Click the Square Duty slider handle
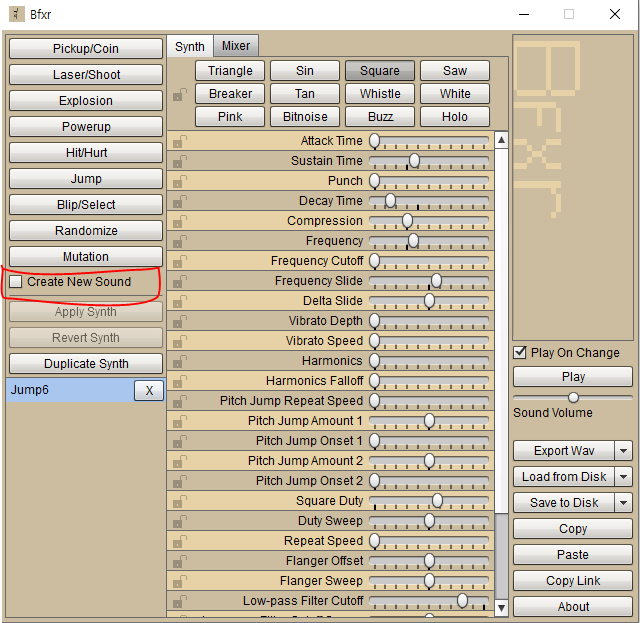The height and width of the screenshot is (623, 640). 437,501
